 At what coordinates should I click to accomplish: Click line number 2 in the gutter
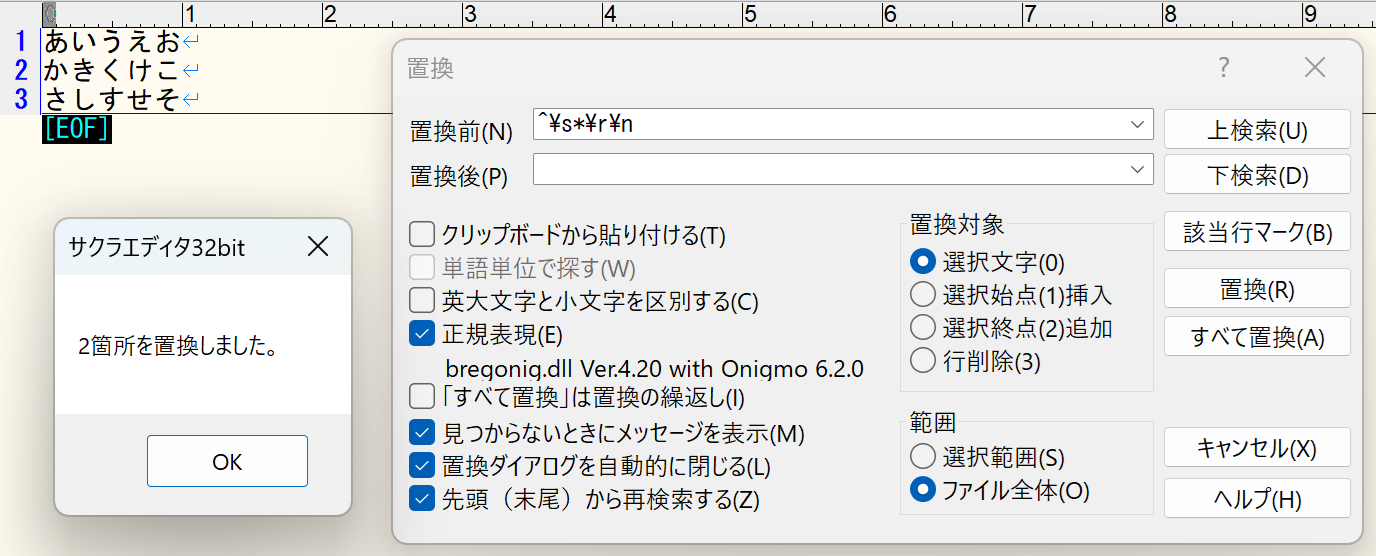(21, 70)
